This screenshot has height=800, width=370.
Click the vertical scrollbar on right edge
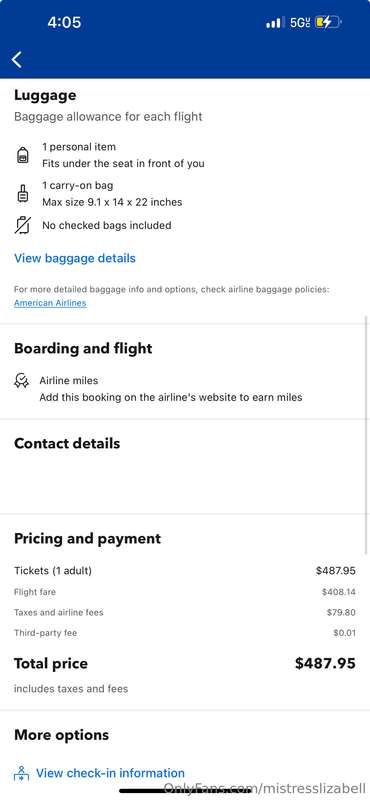367,434
